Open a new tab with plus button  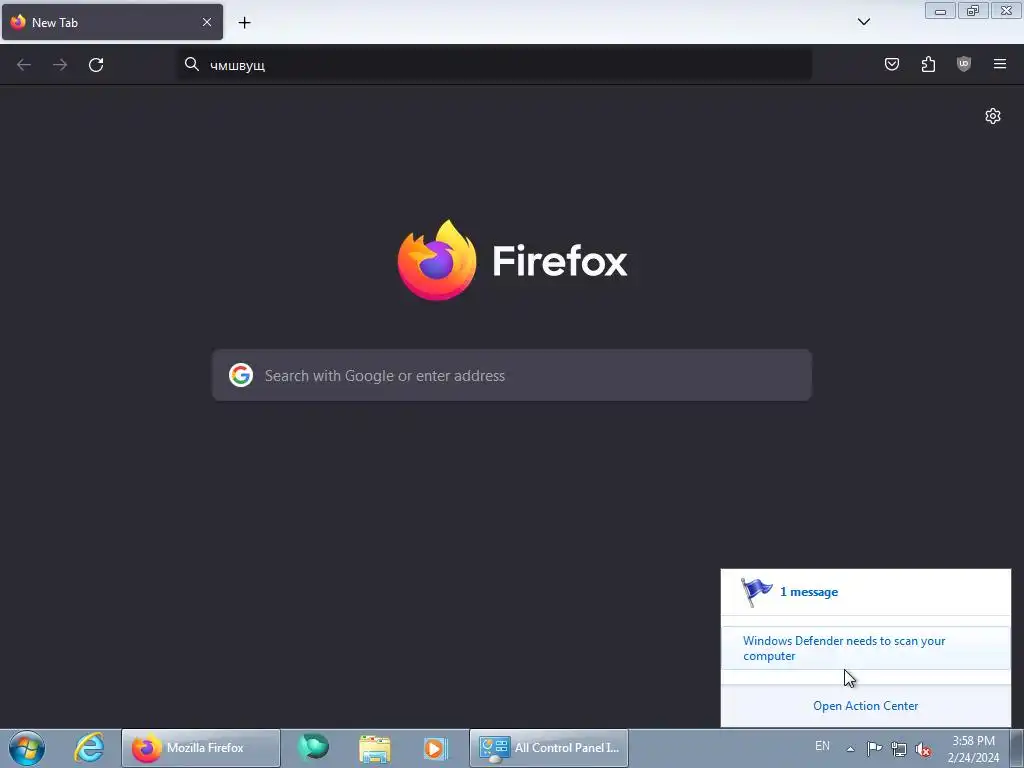click(244, 23)
